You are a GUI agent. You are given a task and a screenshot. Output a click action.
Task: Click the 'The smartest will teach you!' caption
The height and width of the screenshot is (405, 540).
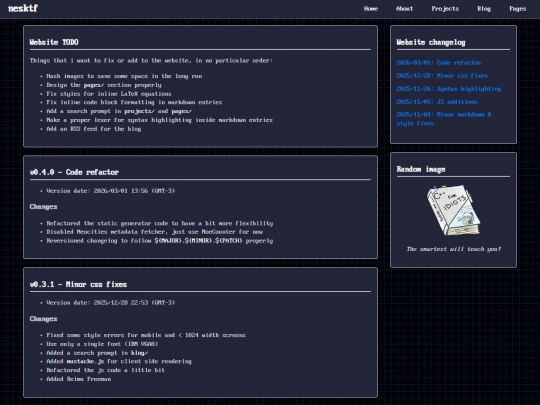coord(453,249)
